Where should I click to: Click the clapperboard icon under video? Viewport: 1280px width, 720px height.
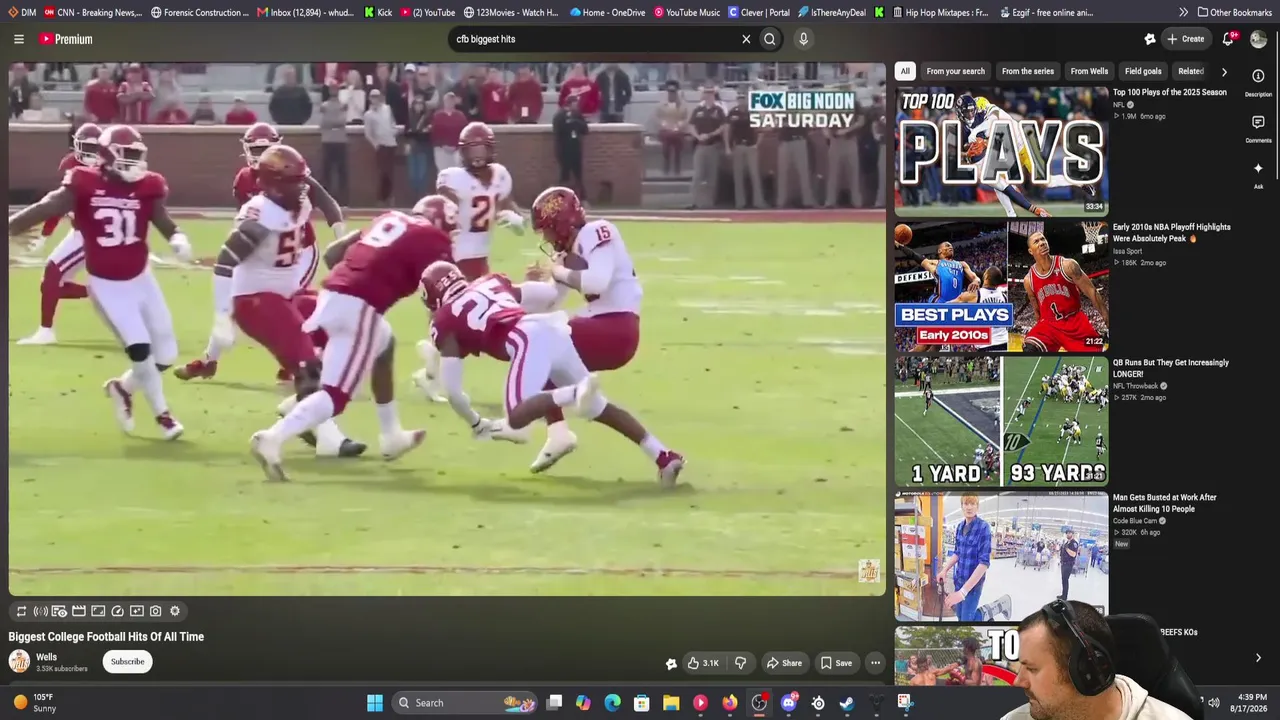(x=79, y=611)
